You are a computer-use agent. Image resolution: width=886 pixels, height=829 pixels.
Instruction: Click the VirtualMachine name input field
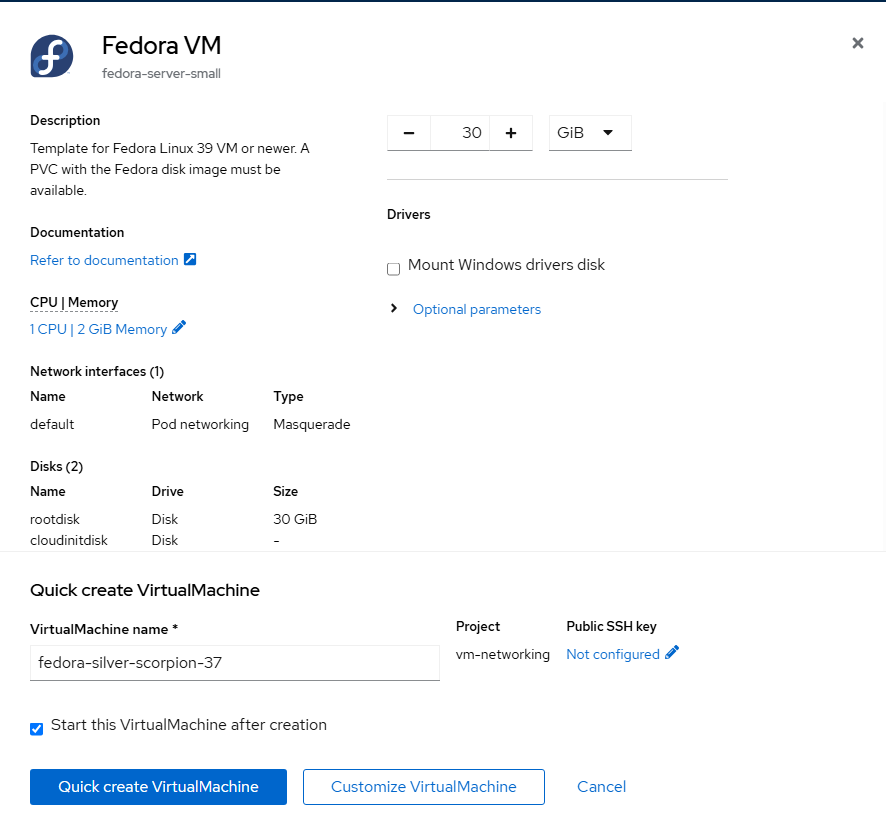point(234,663)
